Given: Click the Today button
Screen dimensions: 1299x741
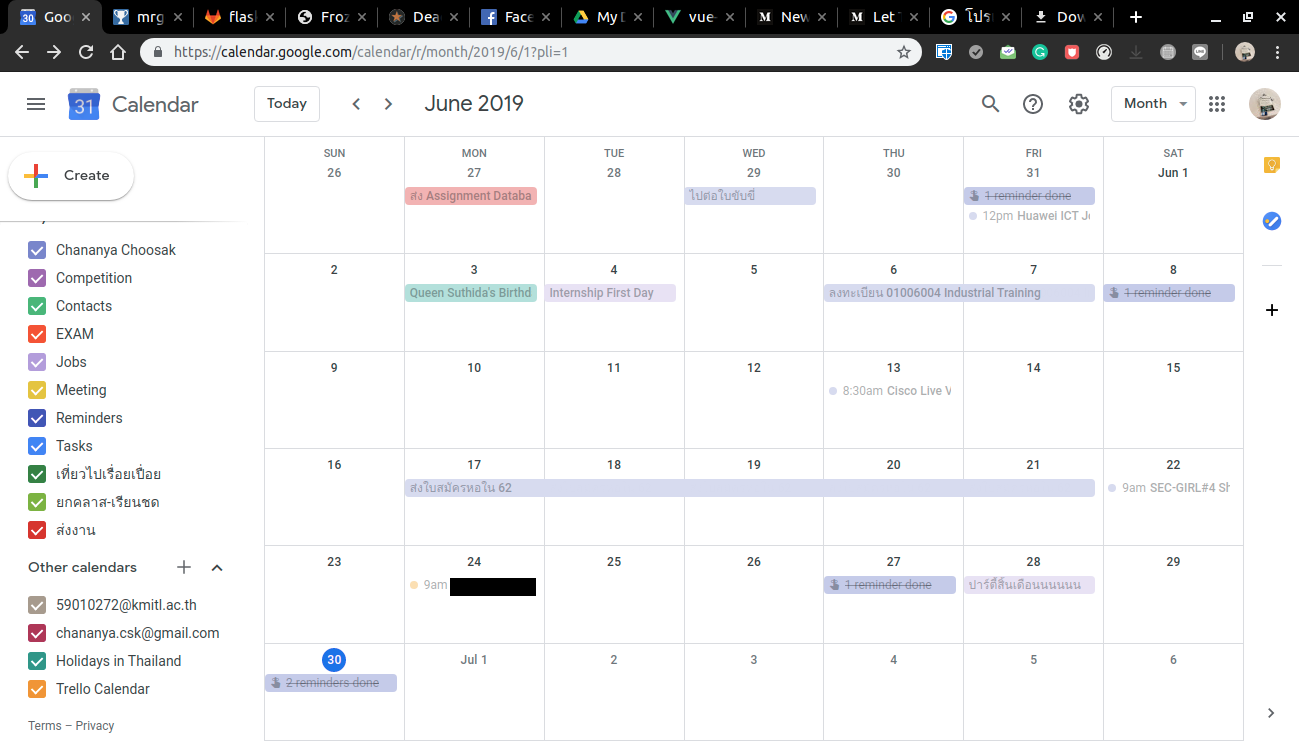Looking at the screenshot, I should point(287,104).
